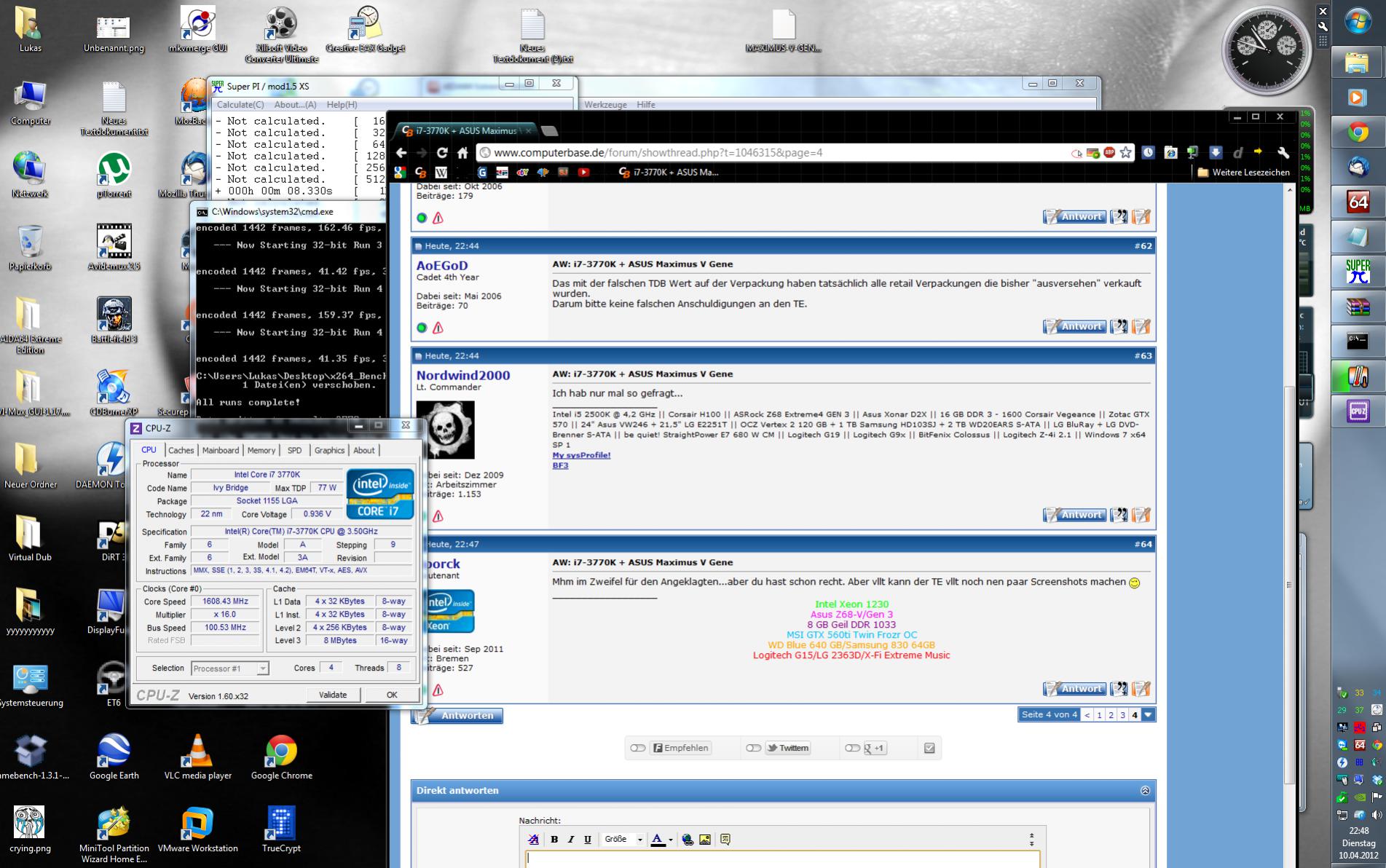Viewport: 1386px width, 868px height.
Task: Open new tab in Chrome
Action: coord(550,131)
